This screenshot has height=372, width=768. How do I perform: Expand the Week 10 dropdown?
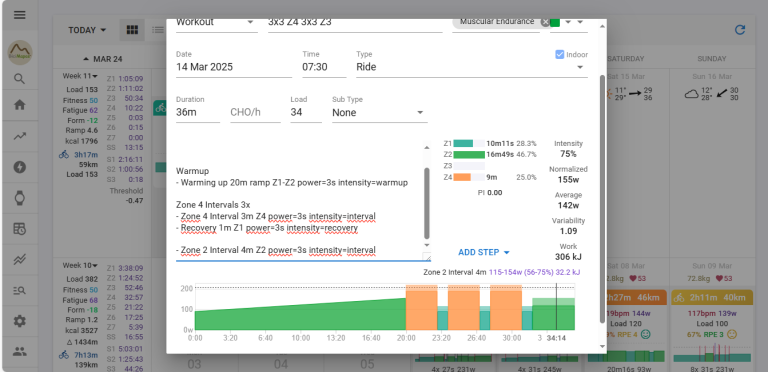point(80,266)
